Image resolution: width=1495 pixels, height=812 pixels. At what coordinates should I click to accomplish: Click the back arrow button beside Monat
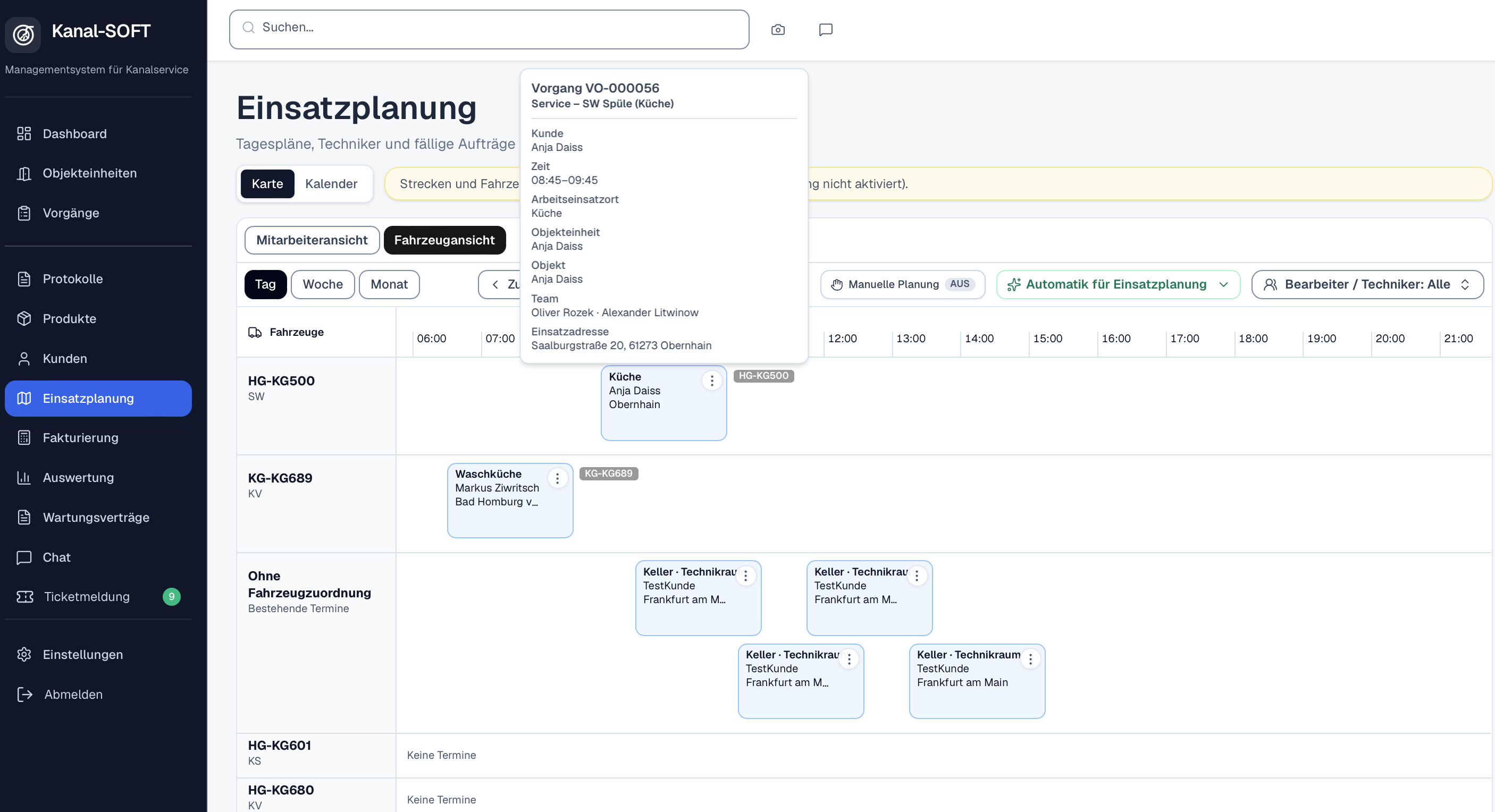tap(499, 284)
